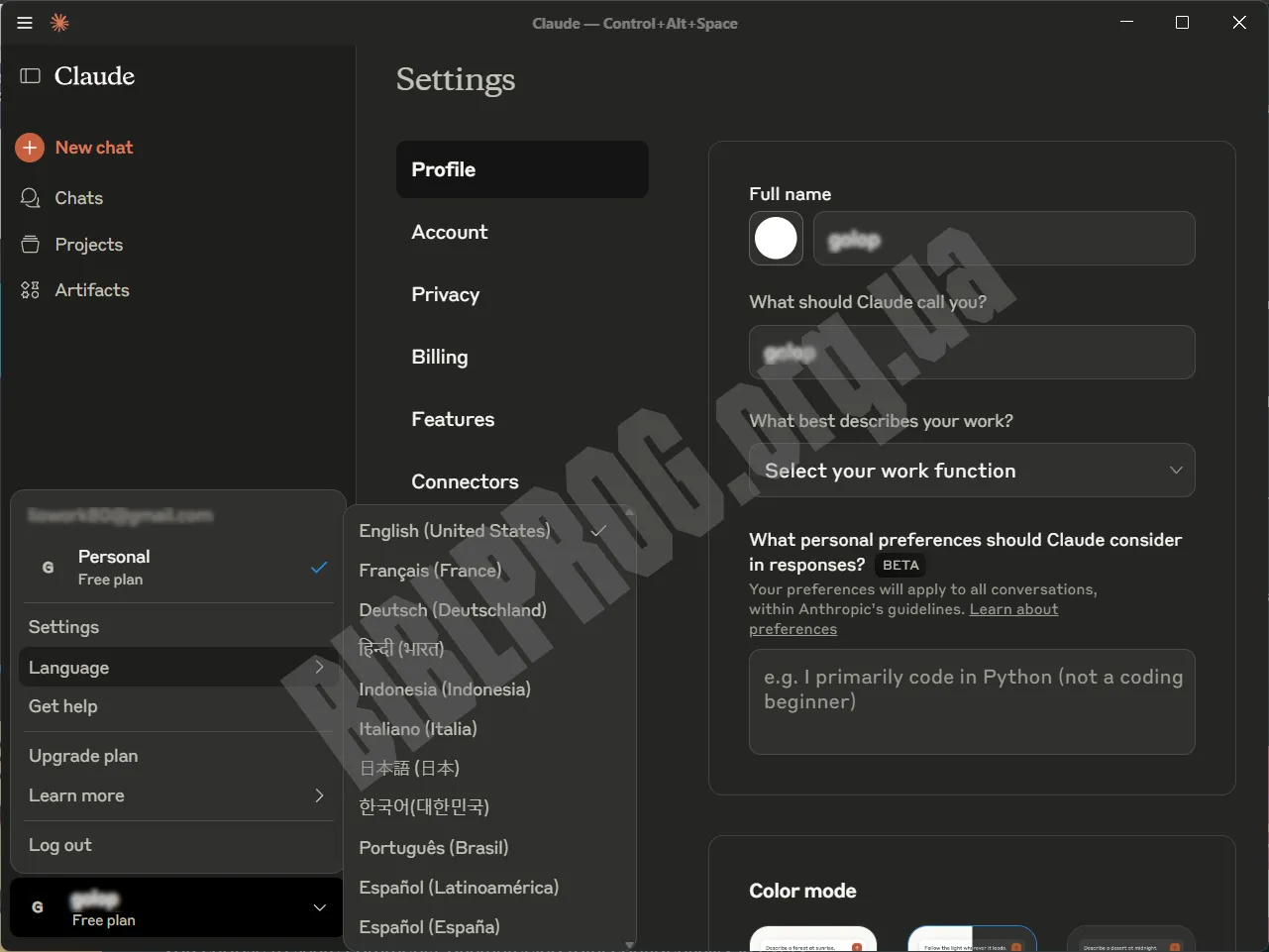This screenshot has height=952, width=1269.
Task: Click the What should Claude call you field
Action: pos(972,353)
